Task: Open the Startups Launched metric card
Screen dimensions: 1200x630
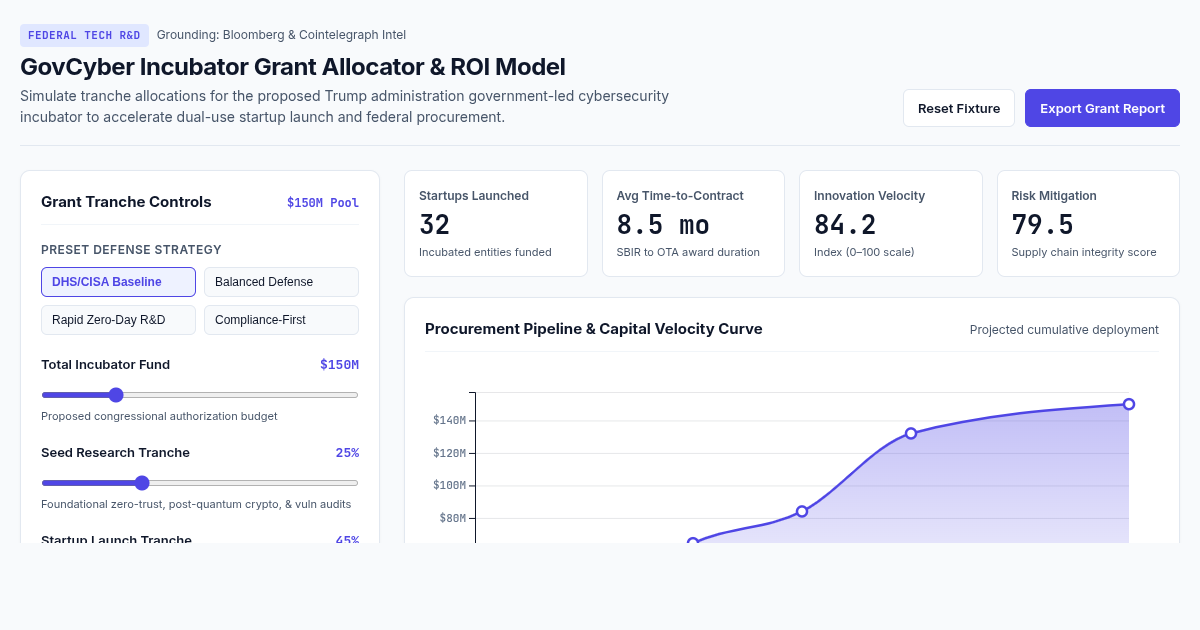Action: point(496,223)
